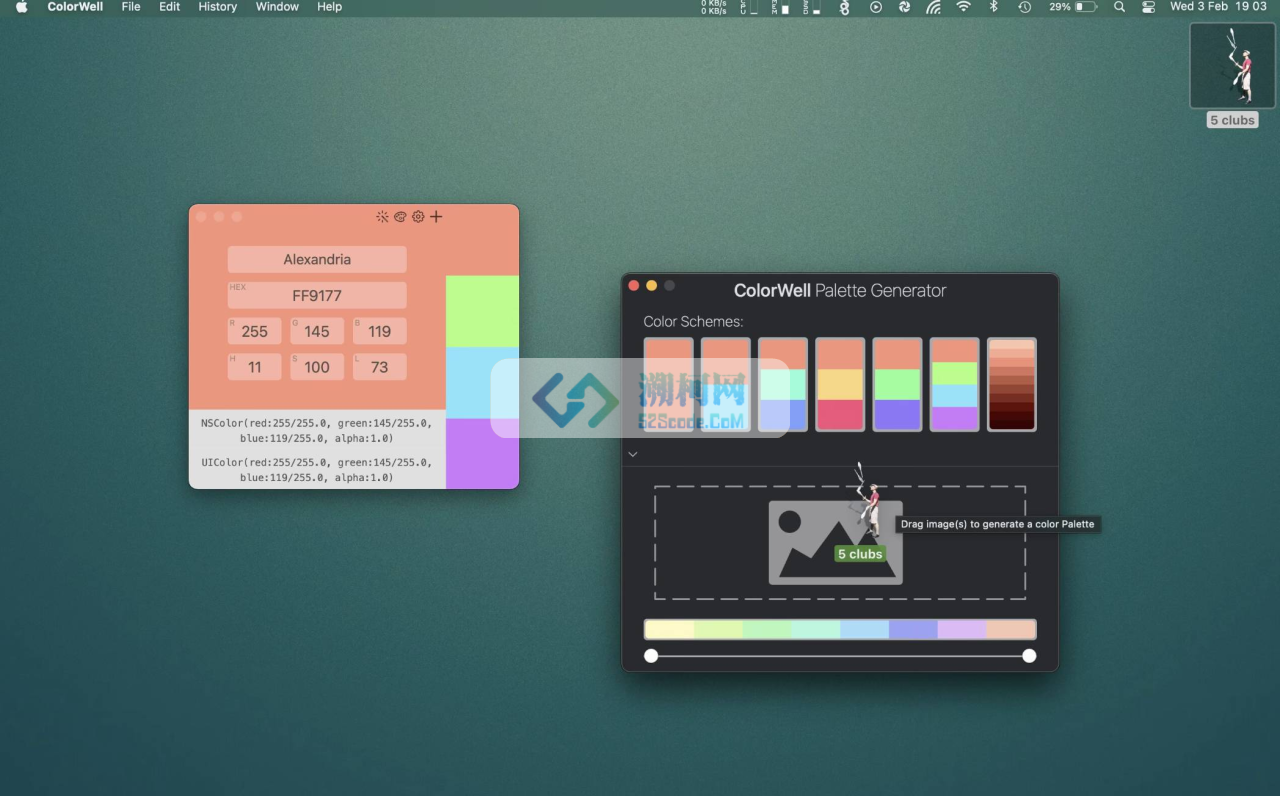Click the lavender segment of palette strip
The width and height of the screenshot is (1280, 796).
coord(962,629)
